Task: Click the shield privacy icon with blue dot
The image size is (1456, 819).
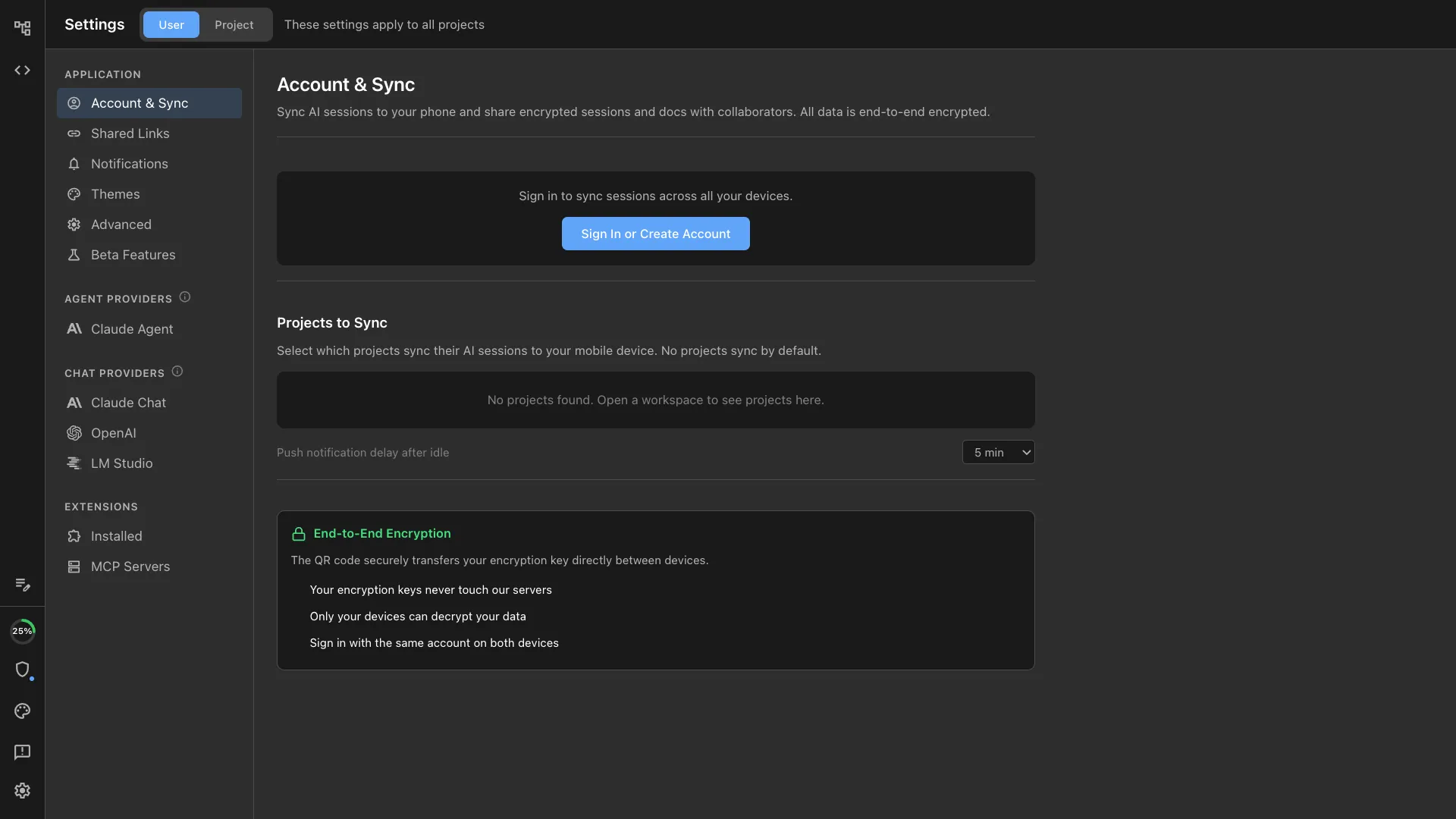Action: [x=24, y=670]
